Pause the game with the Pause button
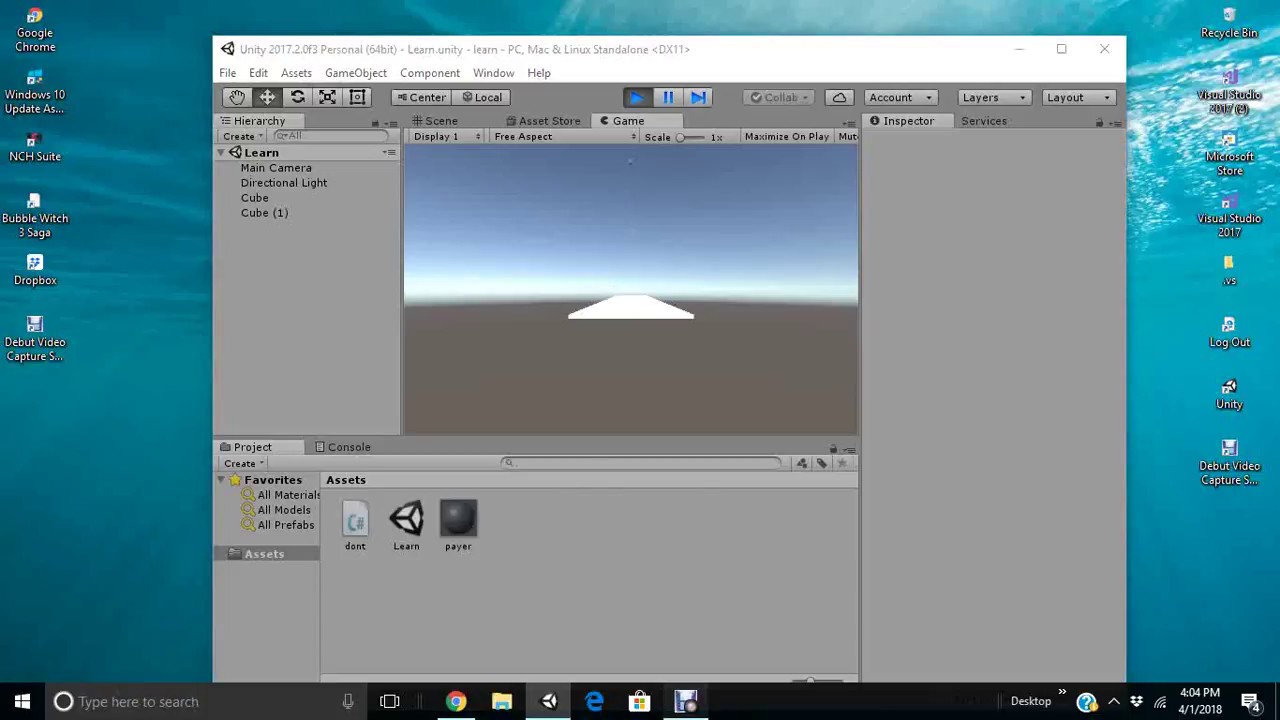 [x=668, y=97]
